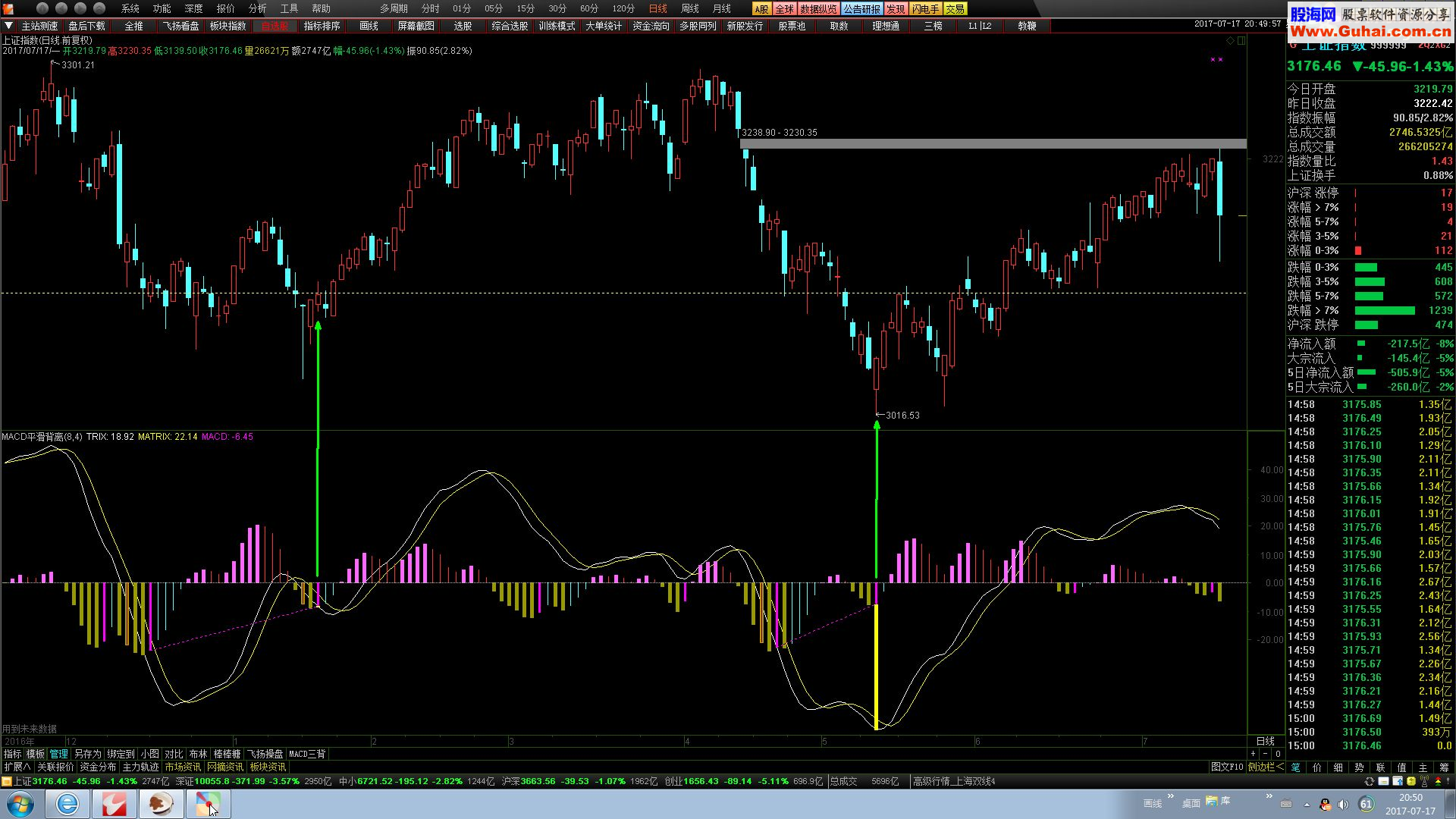Switch chart period to 分时
The image size is (1456, 819).
pyautogui.click(x=431, y=8)
